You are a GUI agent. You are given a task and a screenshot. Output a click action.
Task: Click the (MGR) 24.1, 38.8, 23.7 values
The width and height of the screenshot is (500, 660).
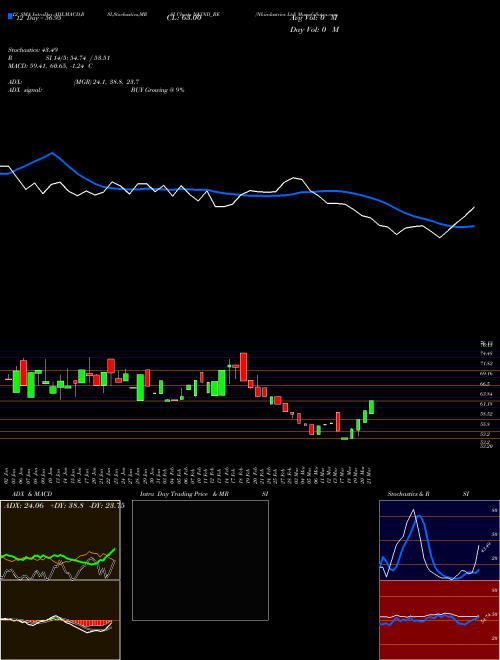tap(106, 82)
